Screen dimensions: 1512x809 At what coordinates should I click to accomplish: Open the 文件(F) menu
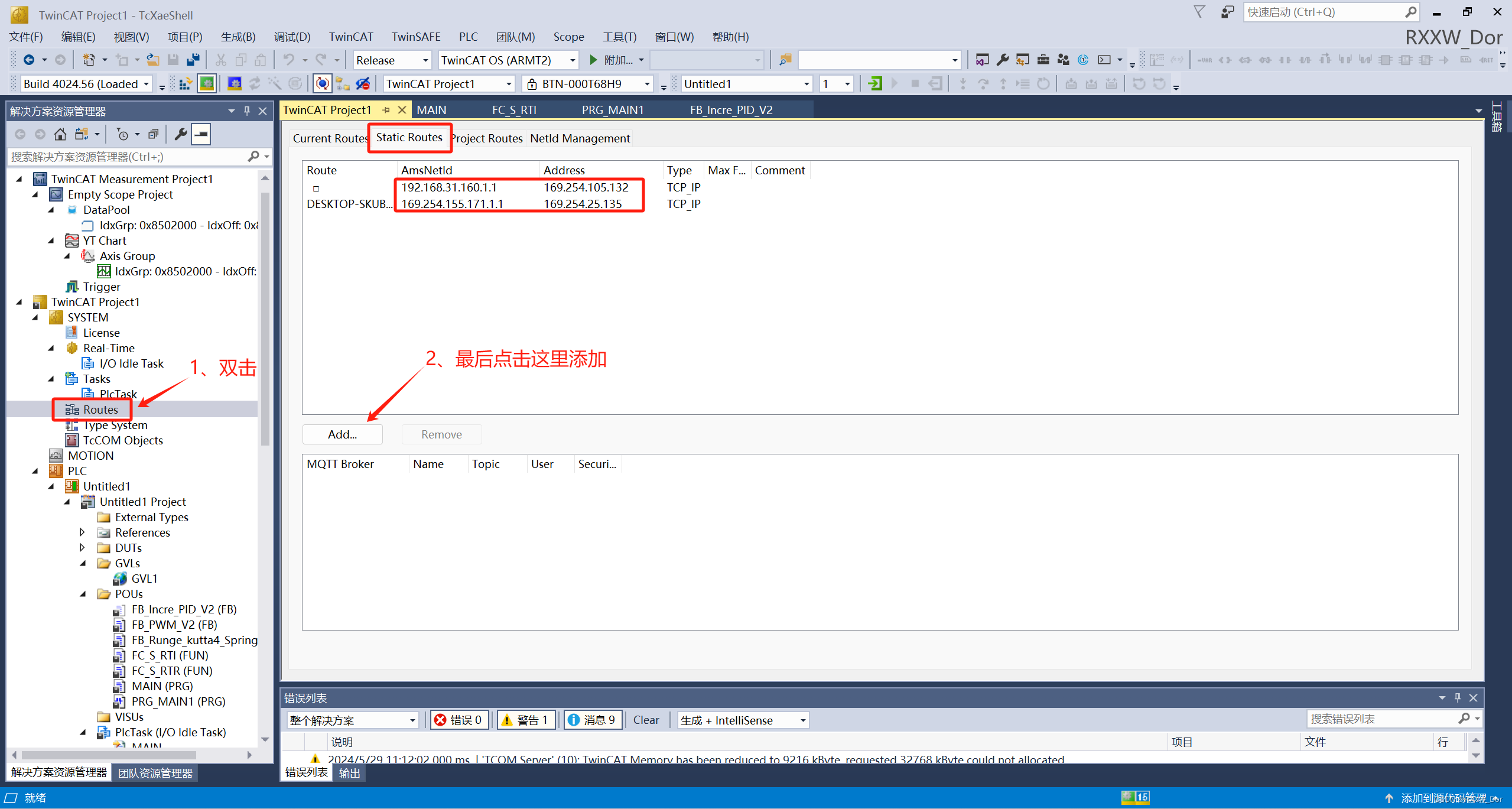coord(26,37)
